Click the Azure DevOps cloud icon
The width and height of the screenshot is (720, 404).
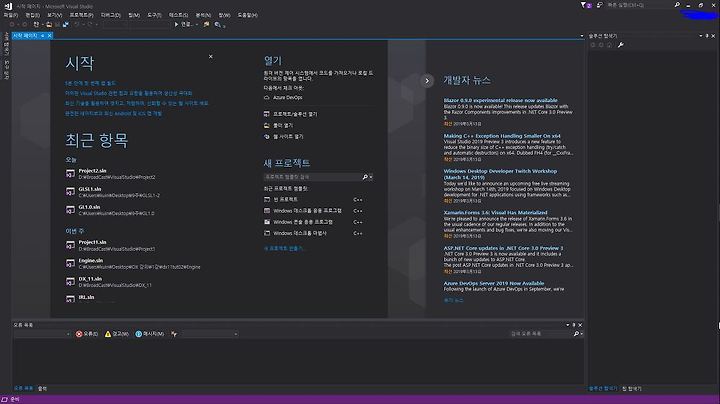pos(267,98)
